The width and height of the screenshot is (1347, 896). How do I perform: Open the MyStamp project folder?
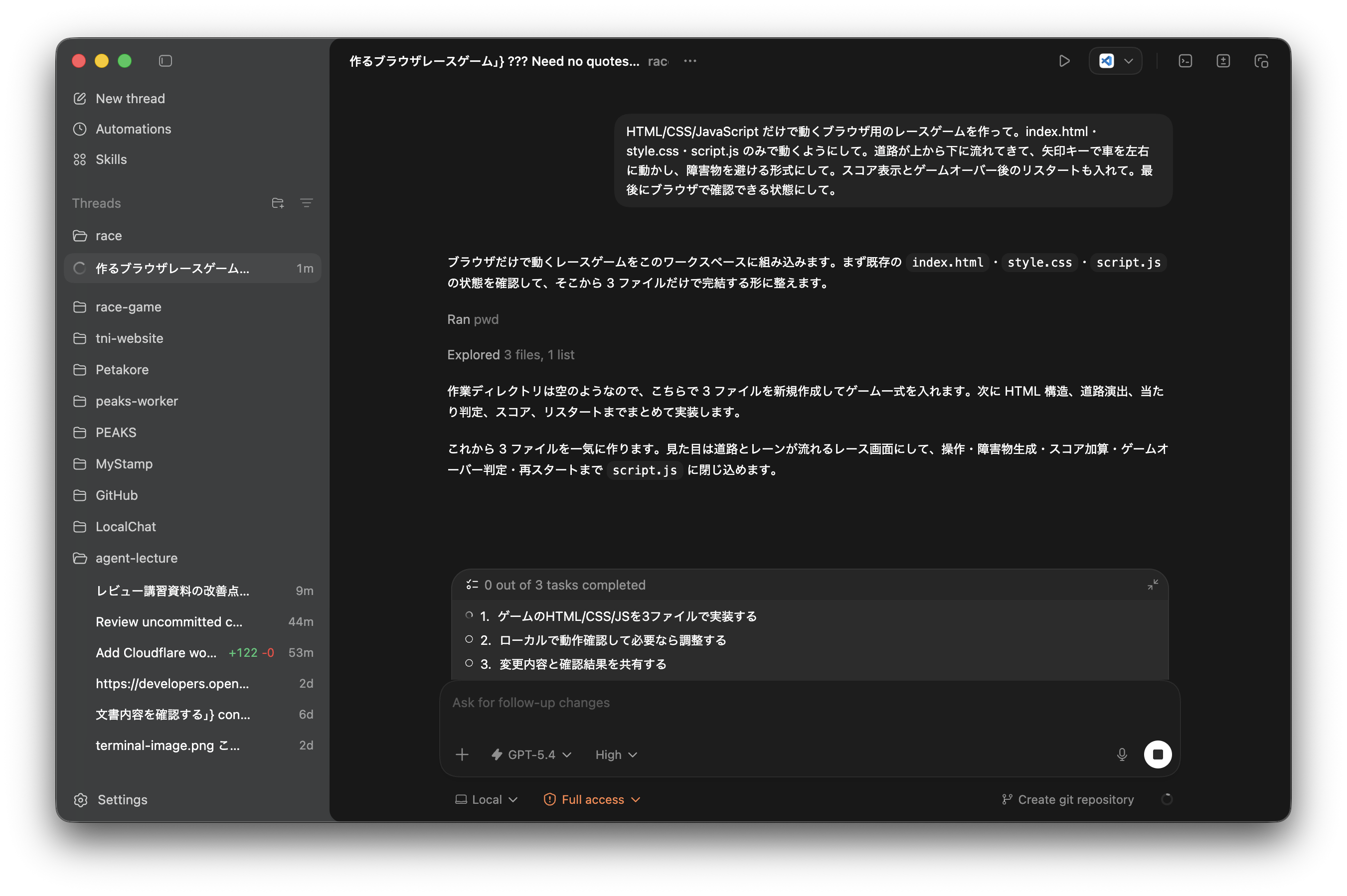(x=192, y=464)
